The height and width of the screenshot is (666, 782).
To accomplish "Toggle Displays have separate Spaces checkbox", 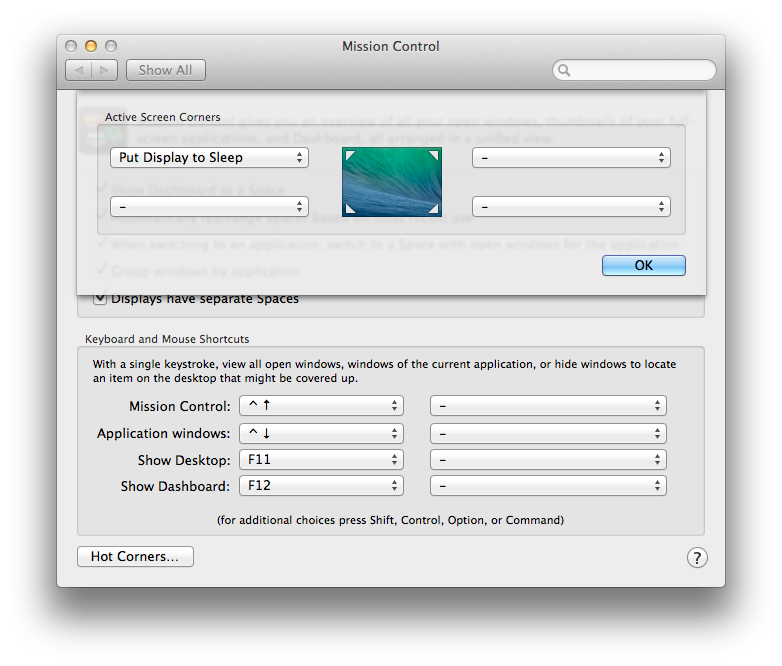I will pos(100,299).
